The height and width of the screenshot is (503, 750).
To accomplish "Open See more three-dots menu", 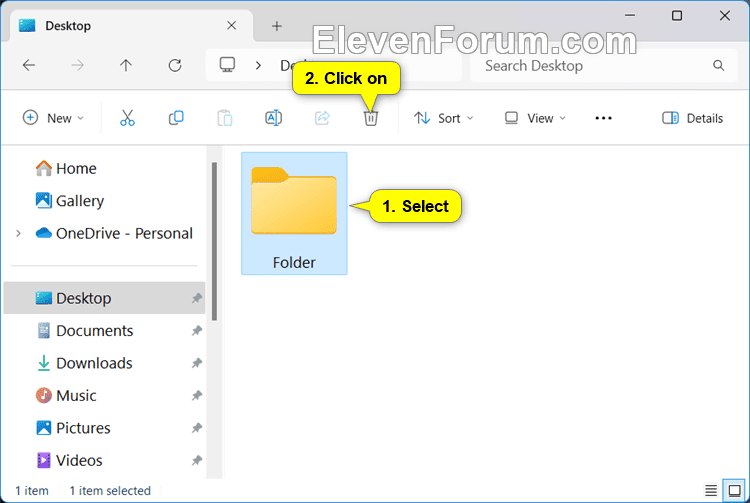I will (x=603, y=118).
